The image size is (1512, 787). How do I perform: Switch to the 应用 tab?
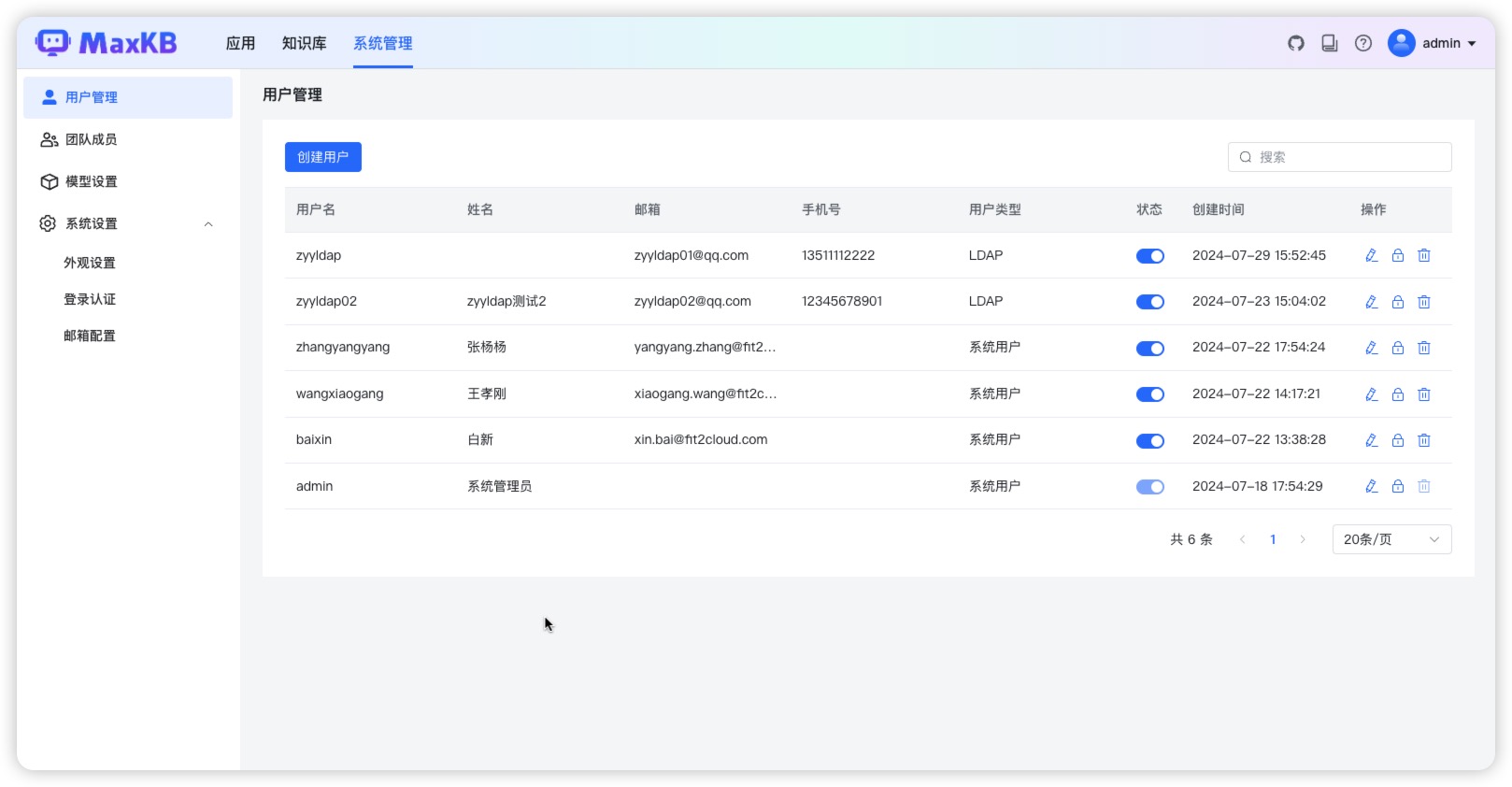point(240,43)
